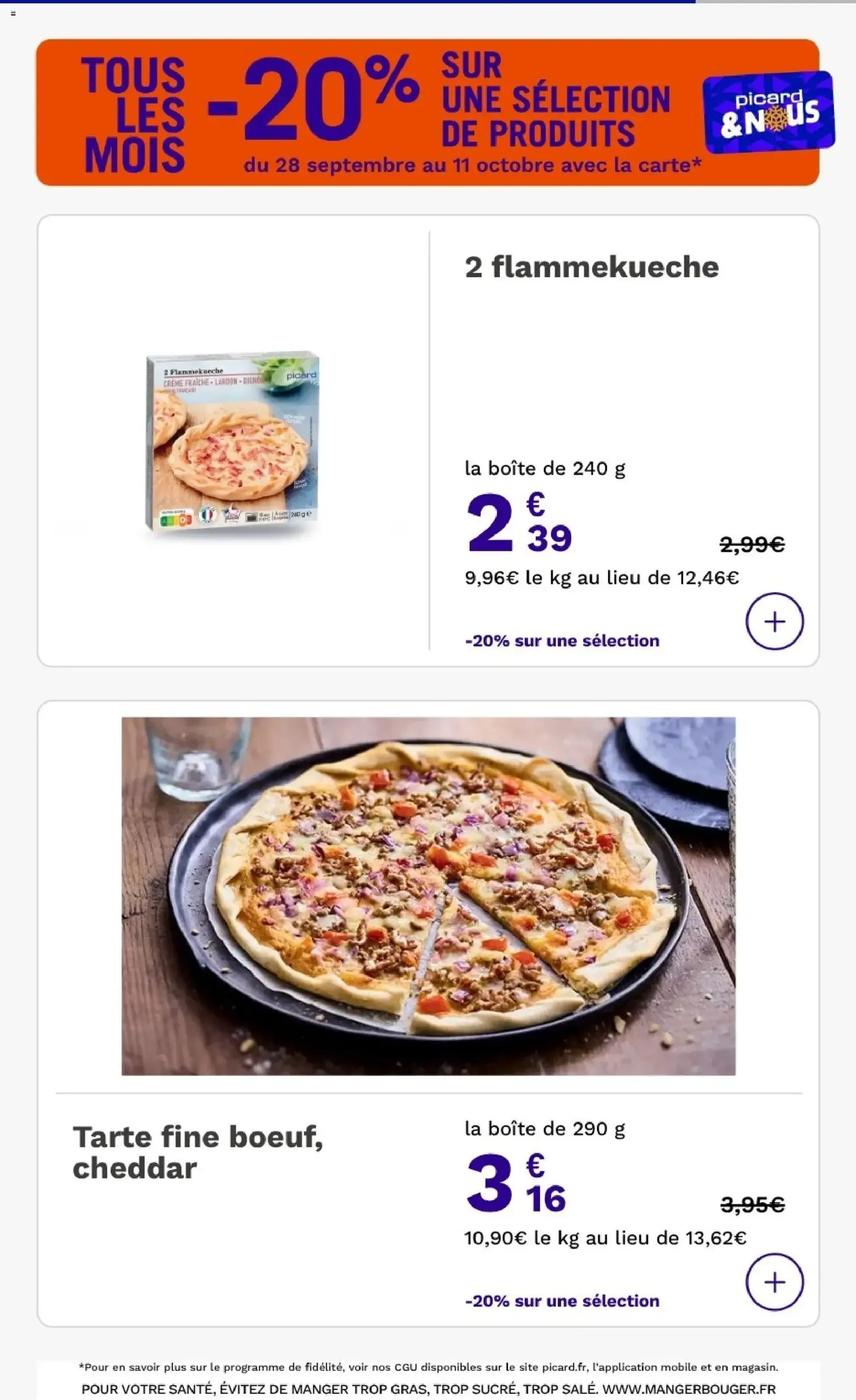Open the '2 flammekueche' product title
The height and width of the screenshot is (1400, 856).
pyautogui.click(x=592, y=266)
